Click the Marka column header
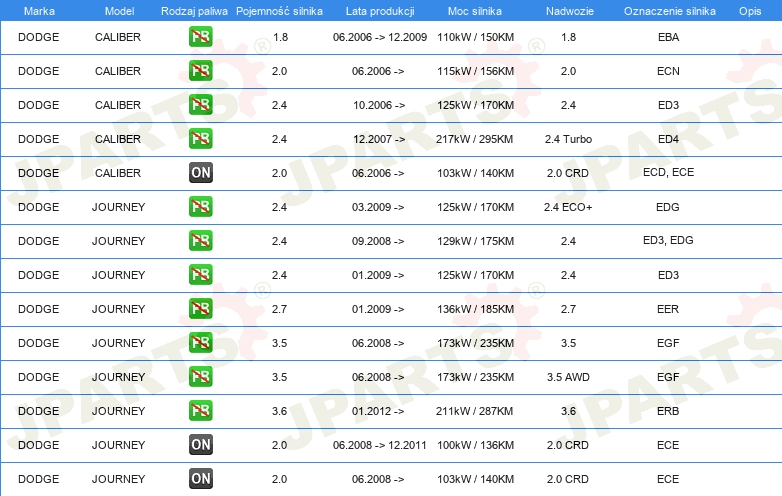 pyautogui.click(x=39, y=11)
